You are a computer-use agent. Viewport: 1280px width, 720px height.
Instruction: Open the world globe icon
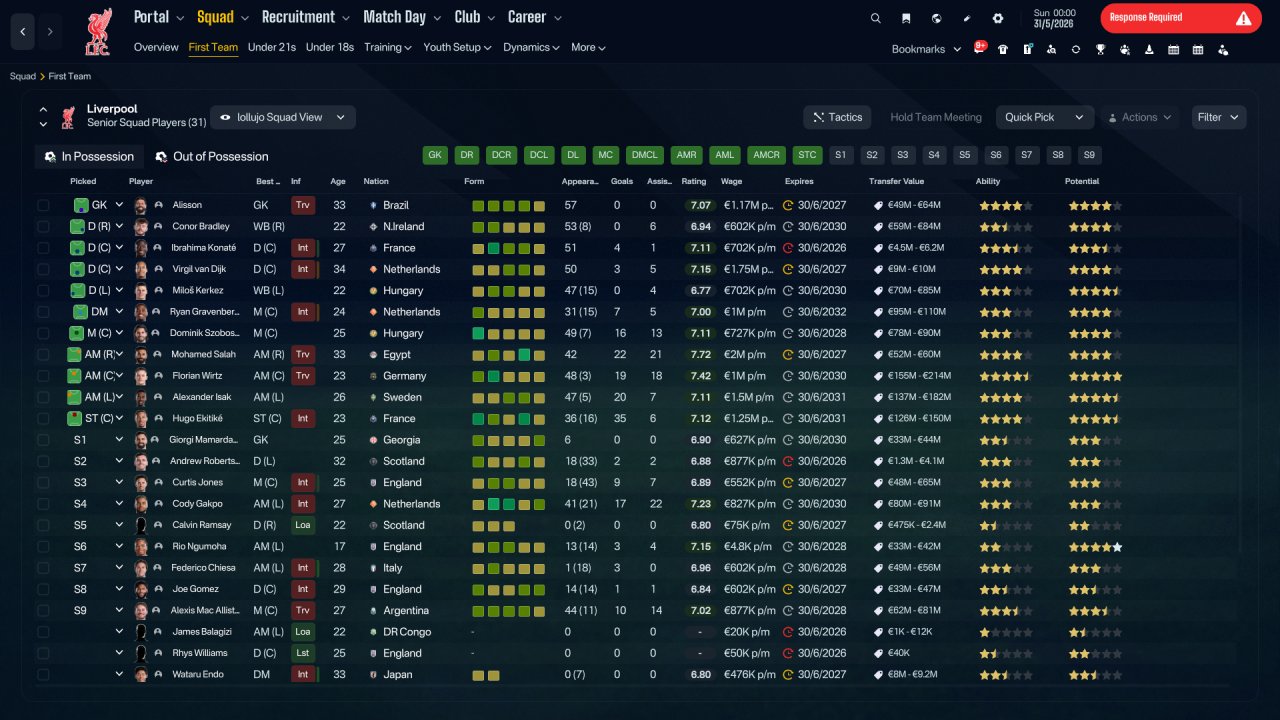click(936, 18)
